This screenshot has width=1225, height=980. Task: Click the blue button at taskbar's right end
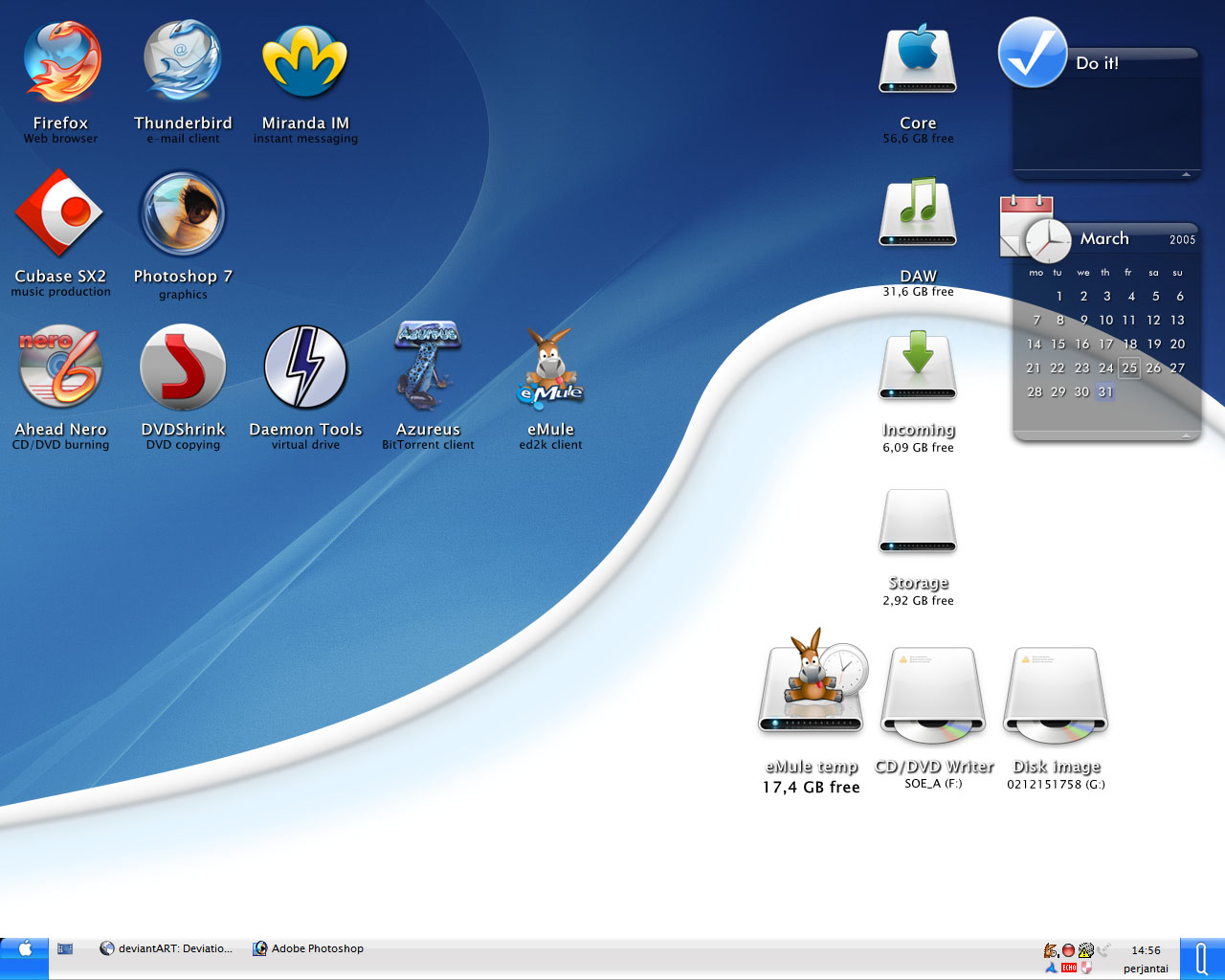(x=1202, y=959)
